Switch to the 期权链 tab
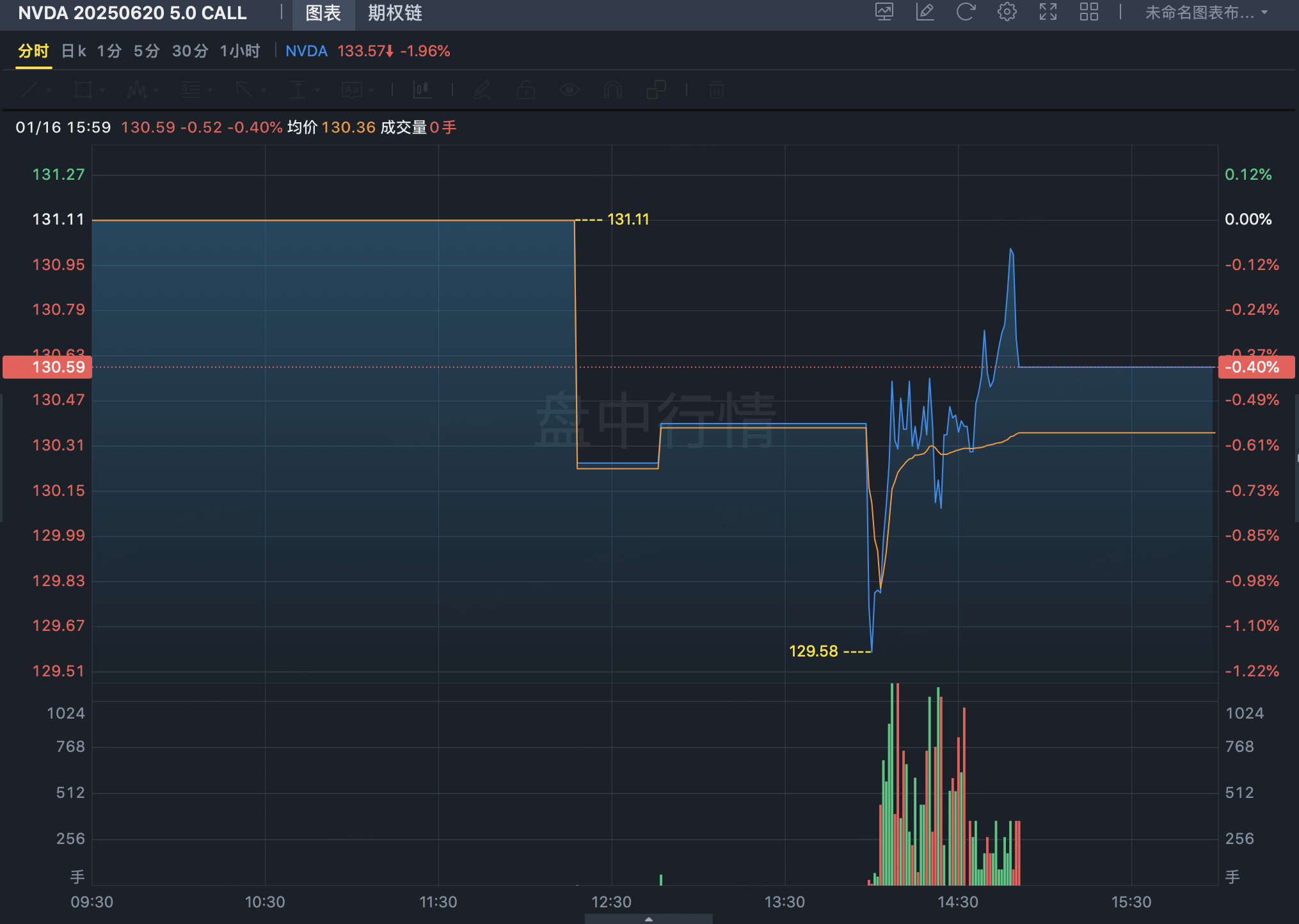The height and width of the screenshot is (924, 1299). tap(395, 13)
